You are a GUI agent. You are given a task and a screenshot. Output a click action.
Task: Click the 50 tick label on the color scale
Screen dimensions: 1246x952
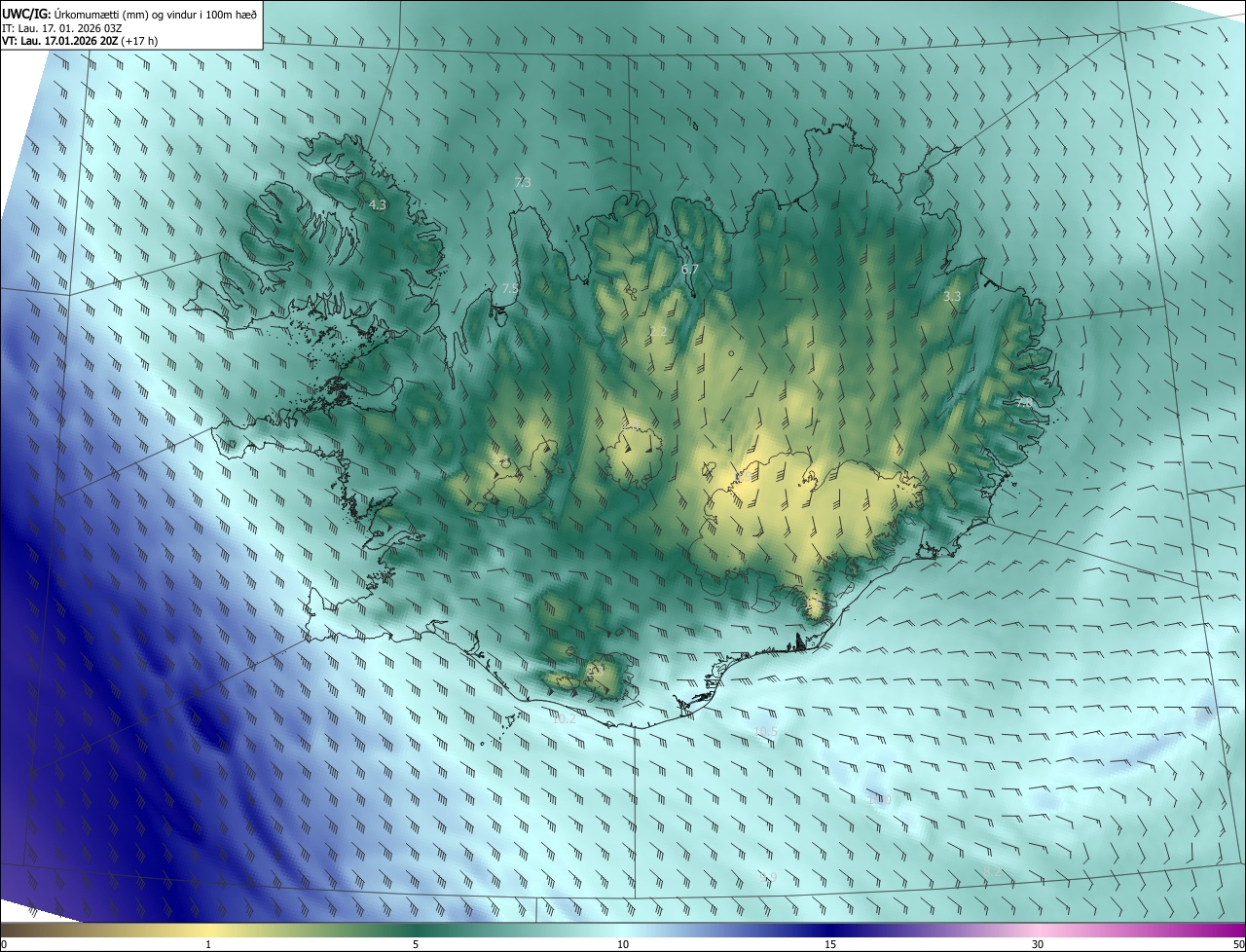[x=1238, y=944]
